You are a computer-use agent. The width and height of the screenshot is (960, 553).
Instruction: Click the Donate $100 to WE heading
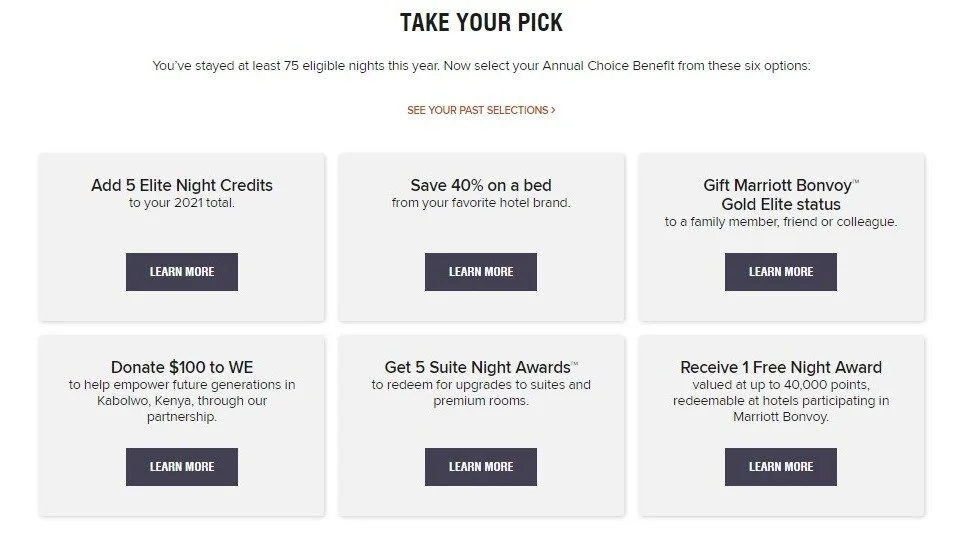(x=181, y=367)
